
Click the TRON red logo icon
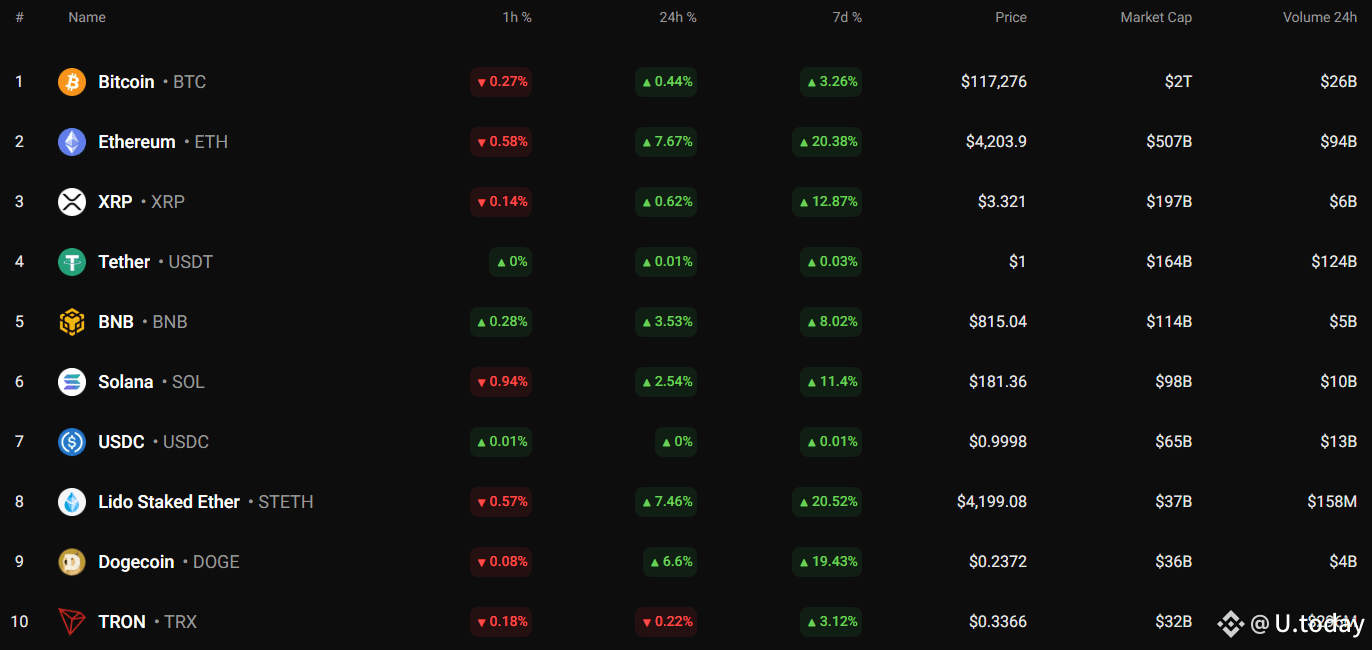pos(72,622)
